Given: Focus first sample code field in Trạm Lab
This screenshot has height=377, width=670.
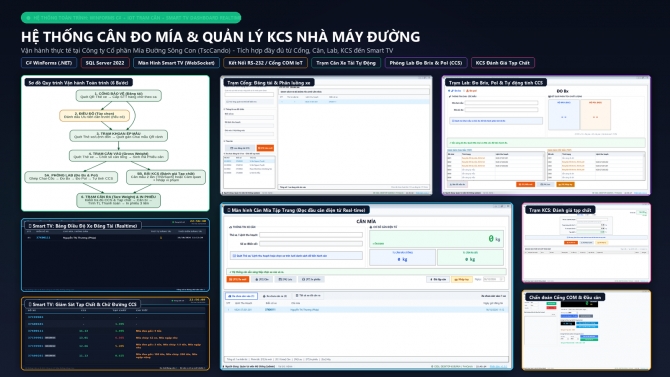Looking at the screenshot, I should (501, 103).
